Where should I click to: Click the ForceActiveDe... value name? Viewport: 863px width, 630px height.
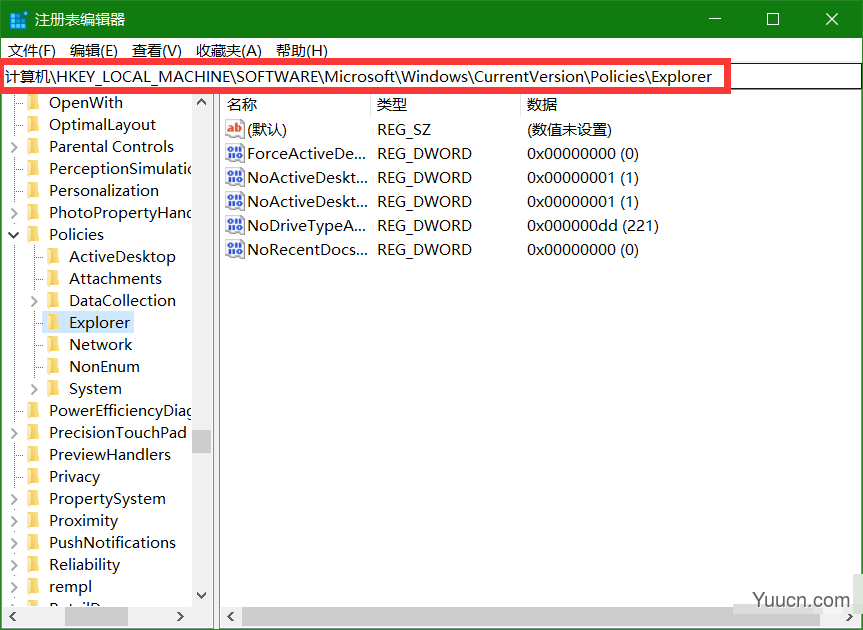point(307,154)
